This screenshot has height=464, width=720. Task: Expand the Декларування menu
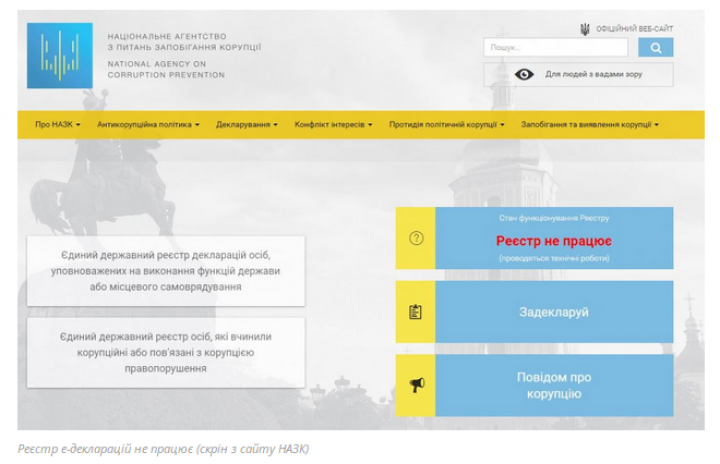click(247, 125)
